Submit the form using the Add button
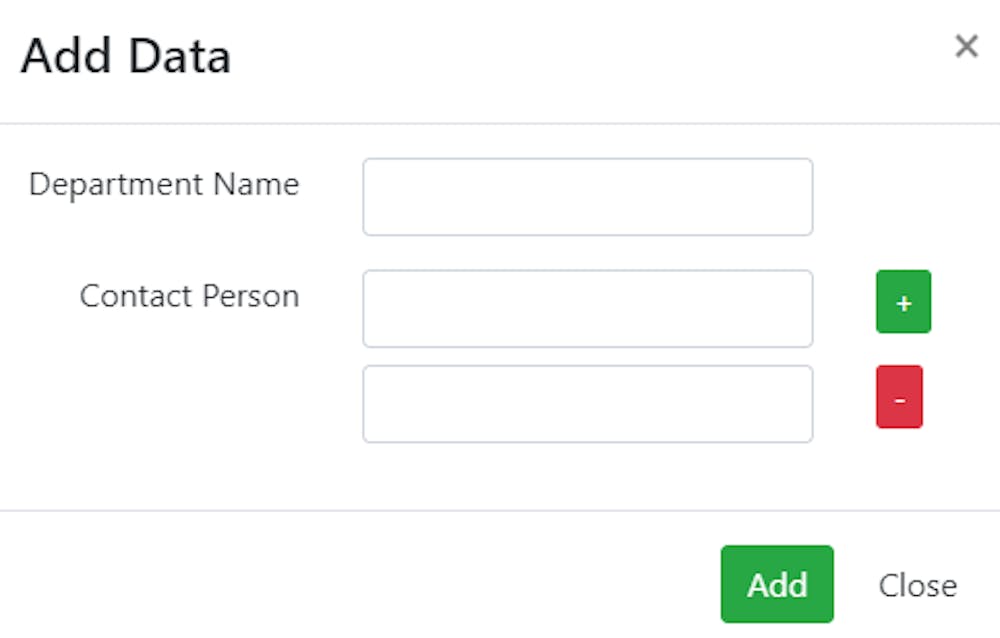Screen dimensions: 1000x638 pos(776,585)
